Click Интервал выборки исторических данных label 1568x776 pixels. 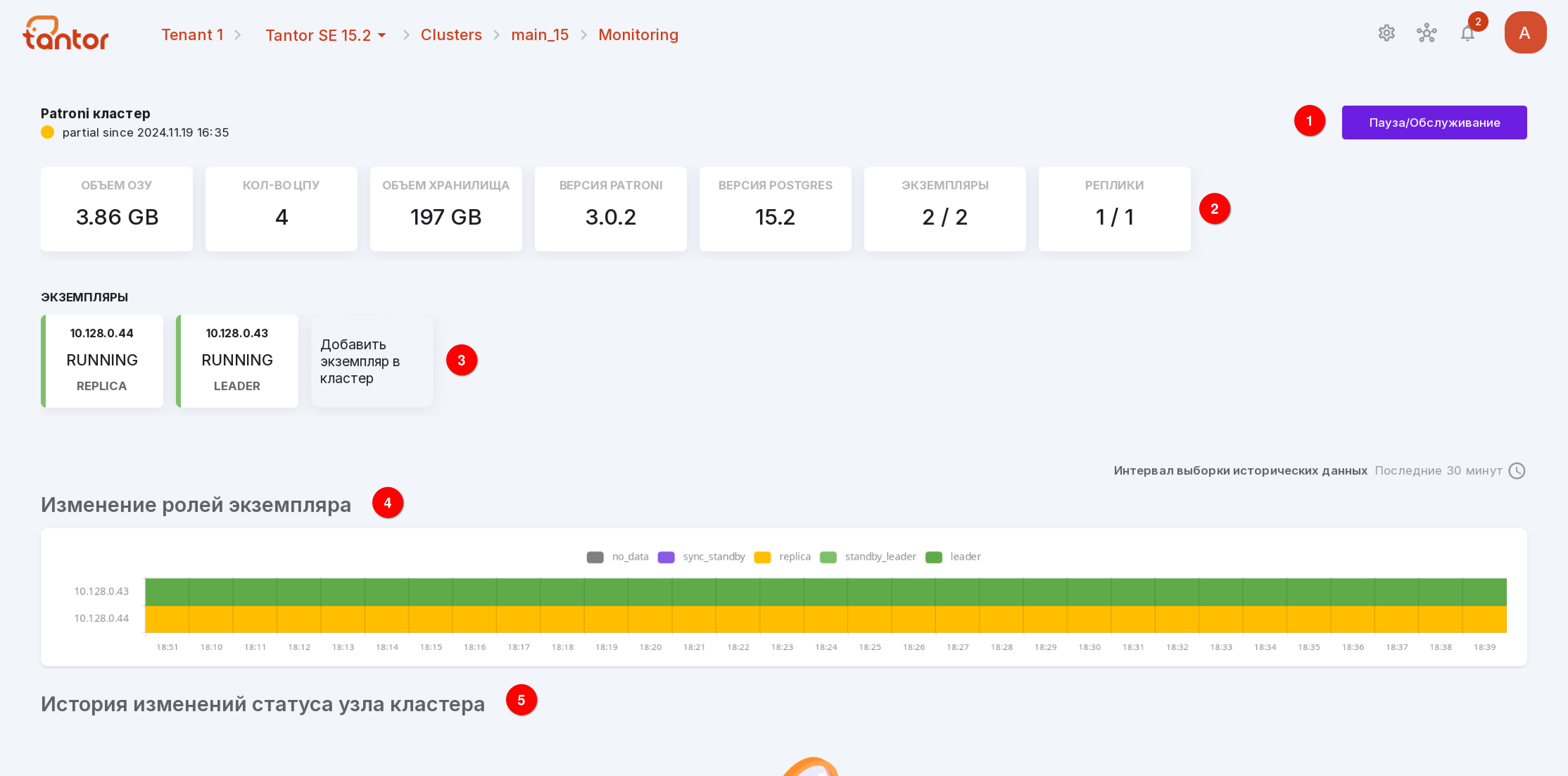(x=1240, y=471)
